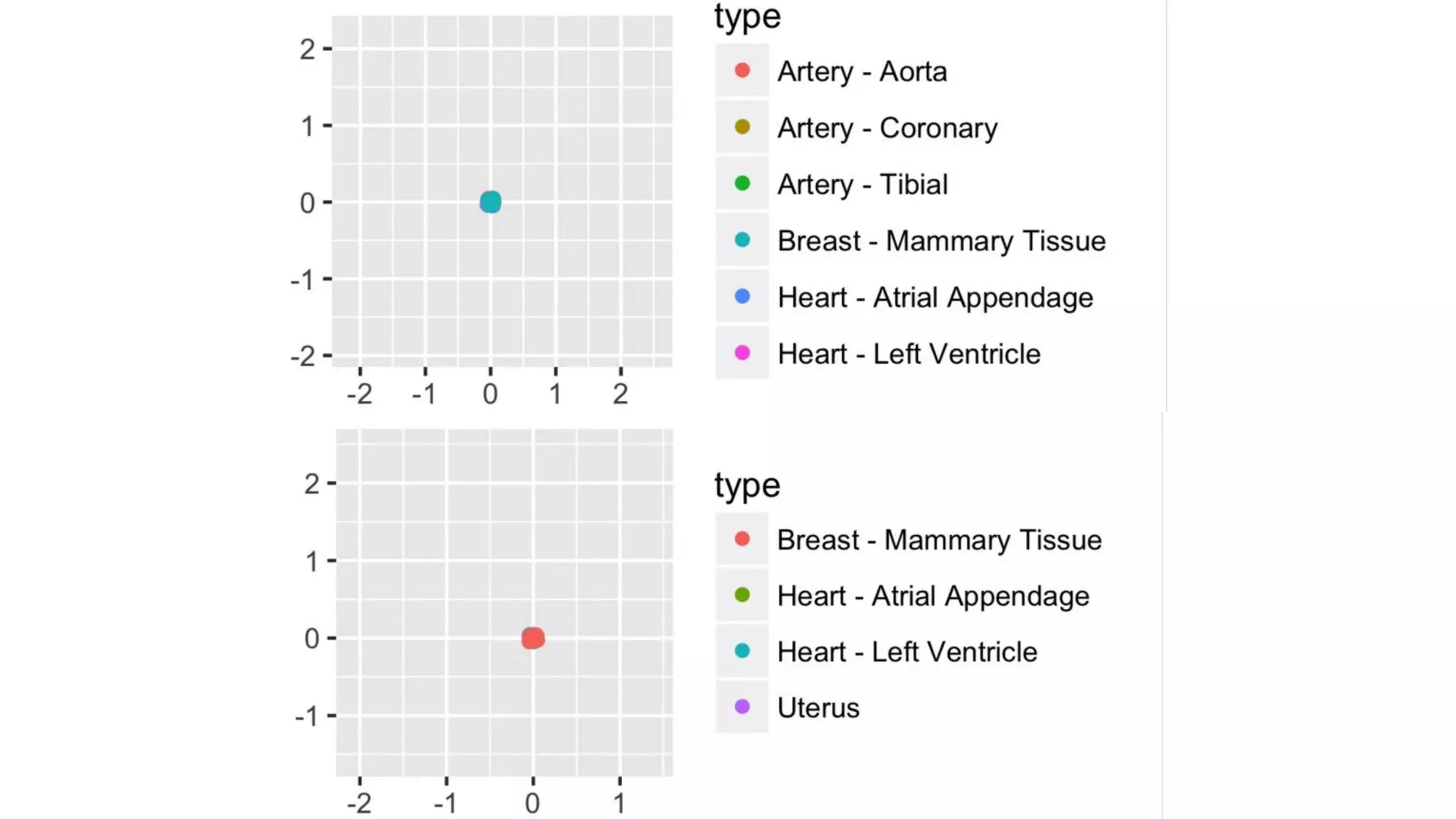Click the green Artery - Tibial legend dot
Image resolution: width=1456 pixels, height=819 pixels.
click(742, 183)
